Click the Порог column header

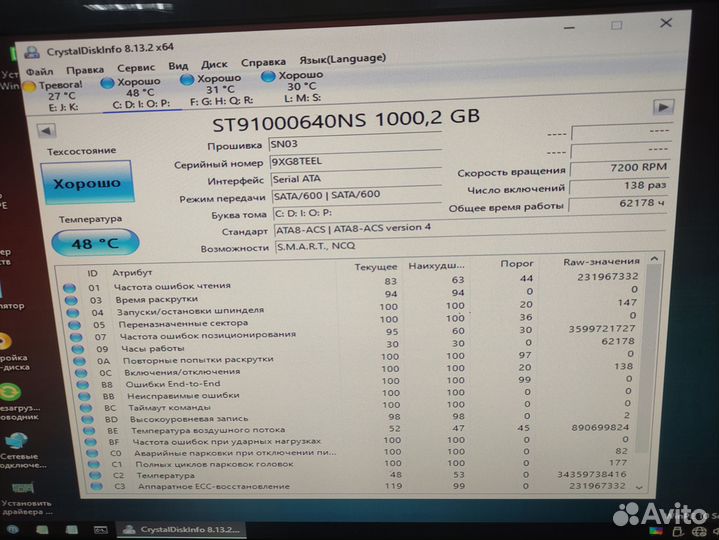[x=517, y=264]
